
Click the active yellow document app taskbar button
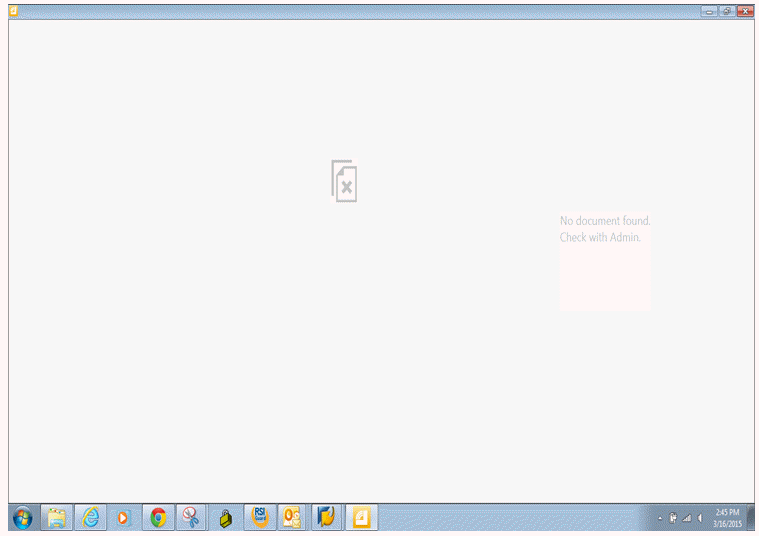point(361,518)
